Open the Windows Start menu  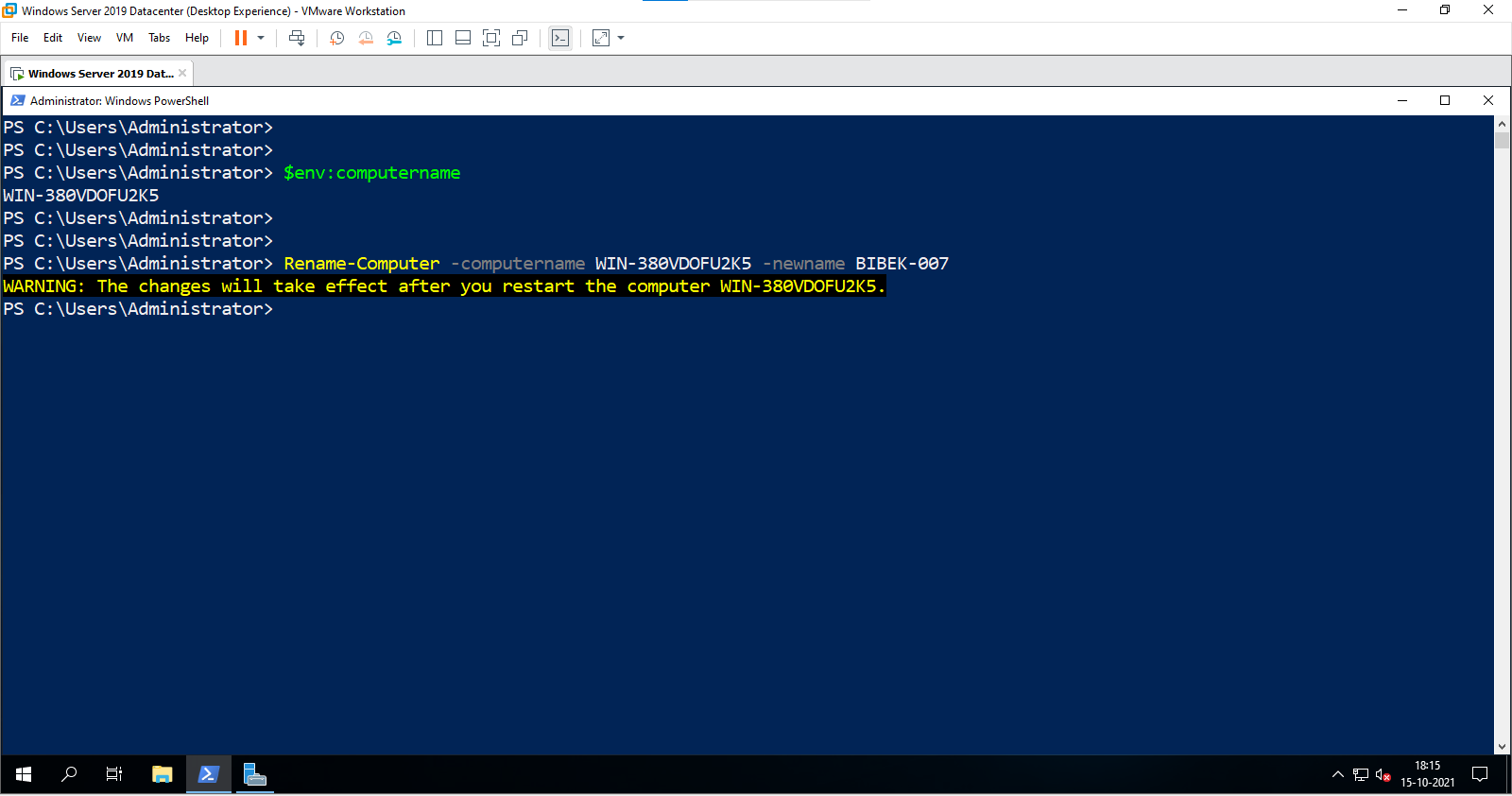coord(24,774)
